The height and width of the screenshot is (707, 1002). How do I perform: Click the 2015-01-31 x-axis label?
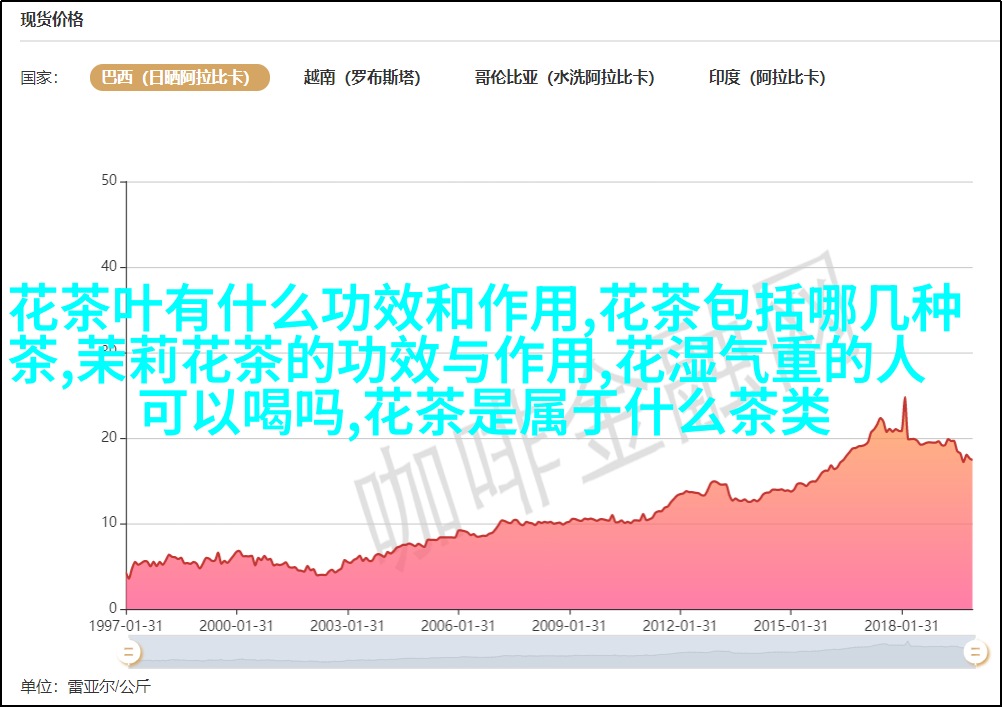coord(791,625)
